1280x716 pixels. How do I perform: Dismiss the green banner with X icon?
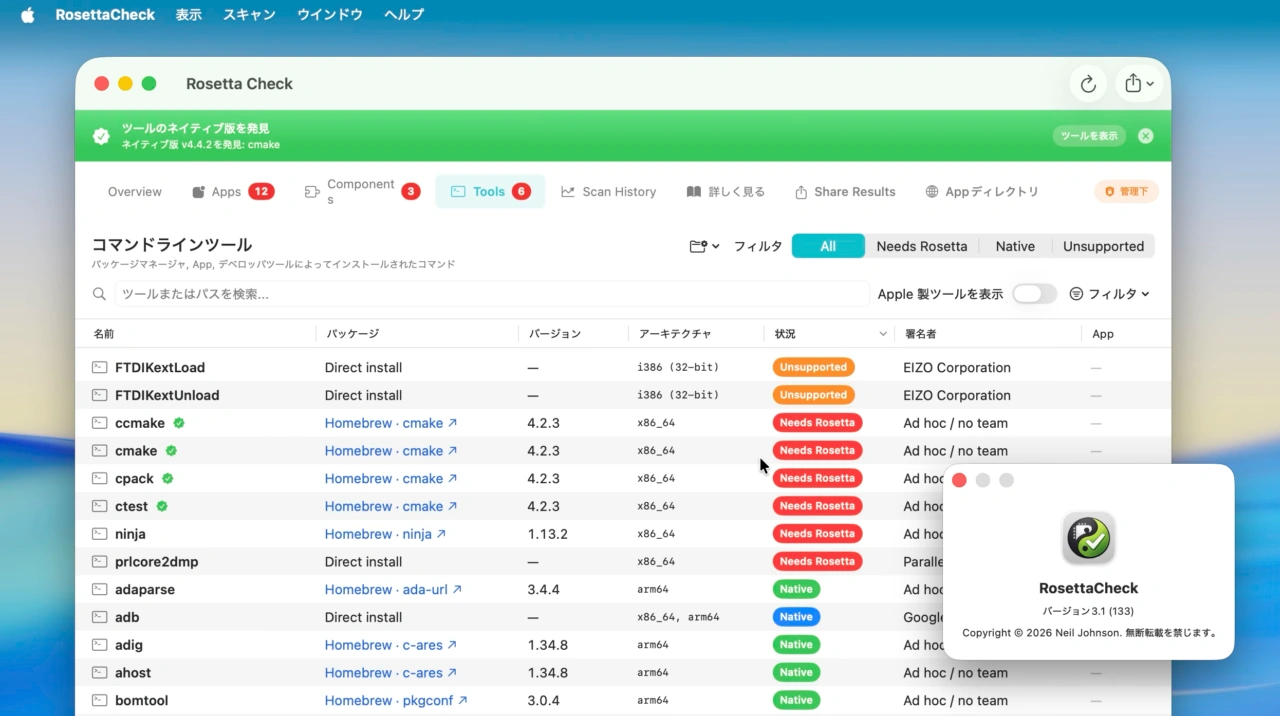[x=1146, y=136]
